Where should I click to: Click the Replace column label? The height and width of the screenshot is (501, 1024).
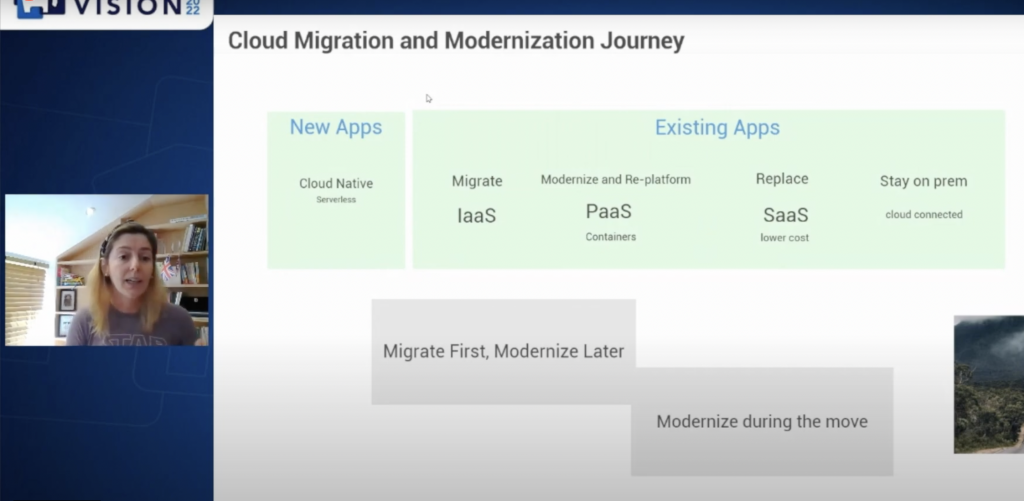782,179
